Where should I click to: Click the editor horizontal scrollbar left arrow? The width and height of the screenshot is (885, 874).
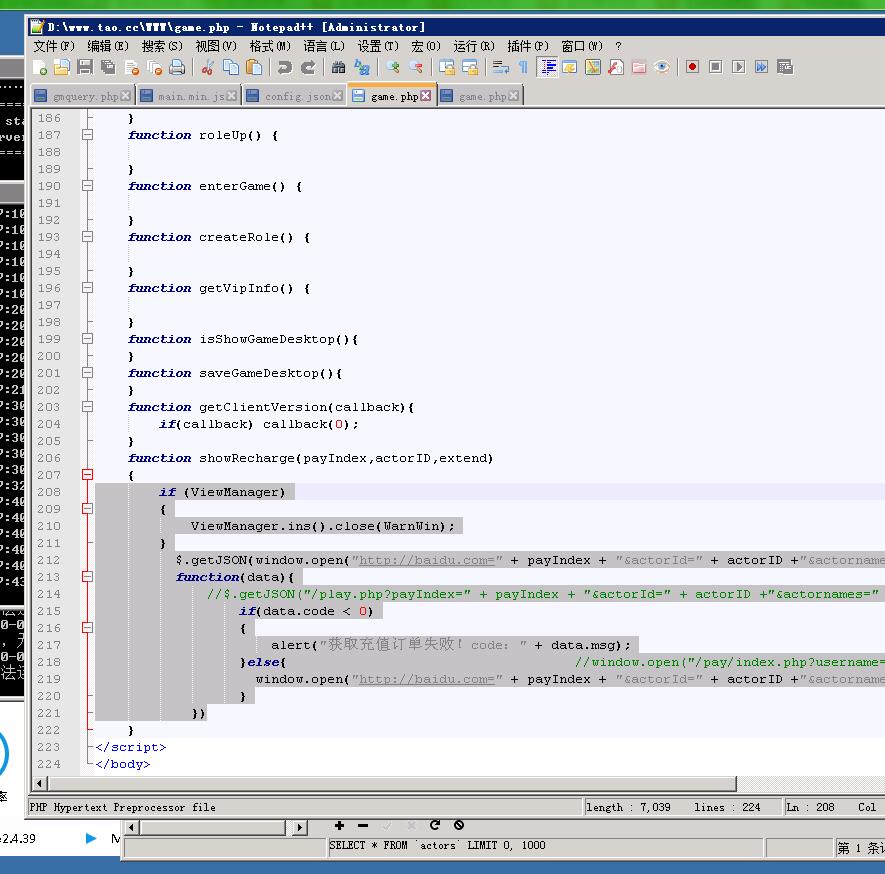pos(39,783)
